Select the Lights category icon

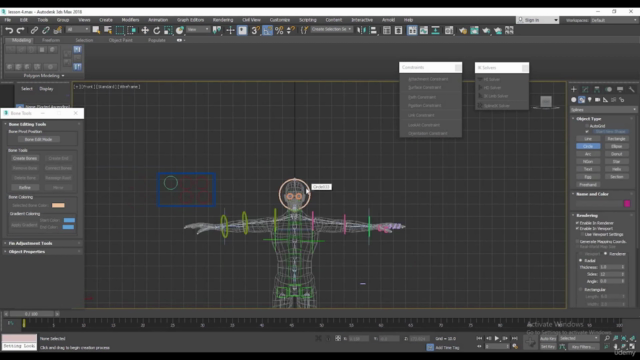click(x=589, y=100)
